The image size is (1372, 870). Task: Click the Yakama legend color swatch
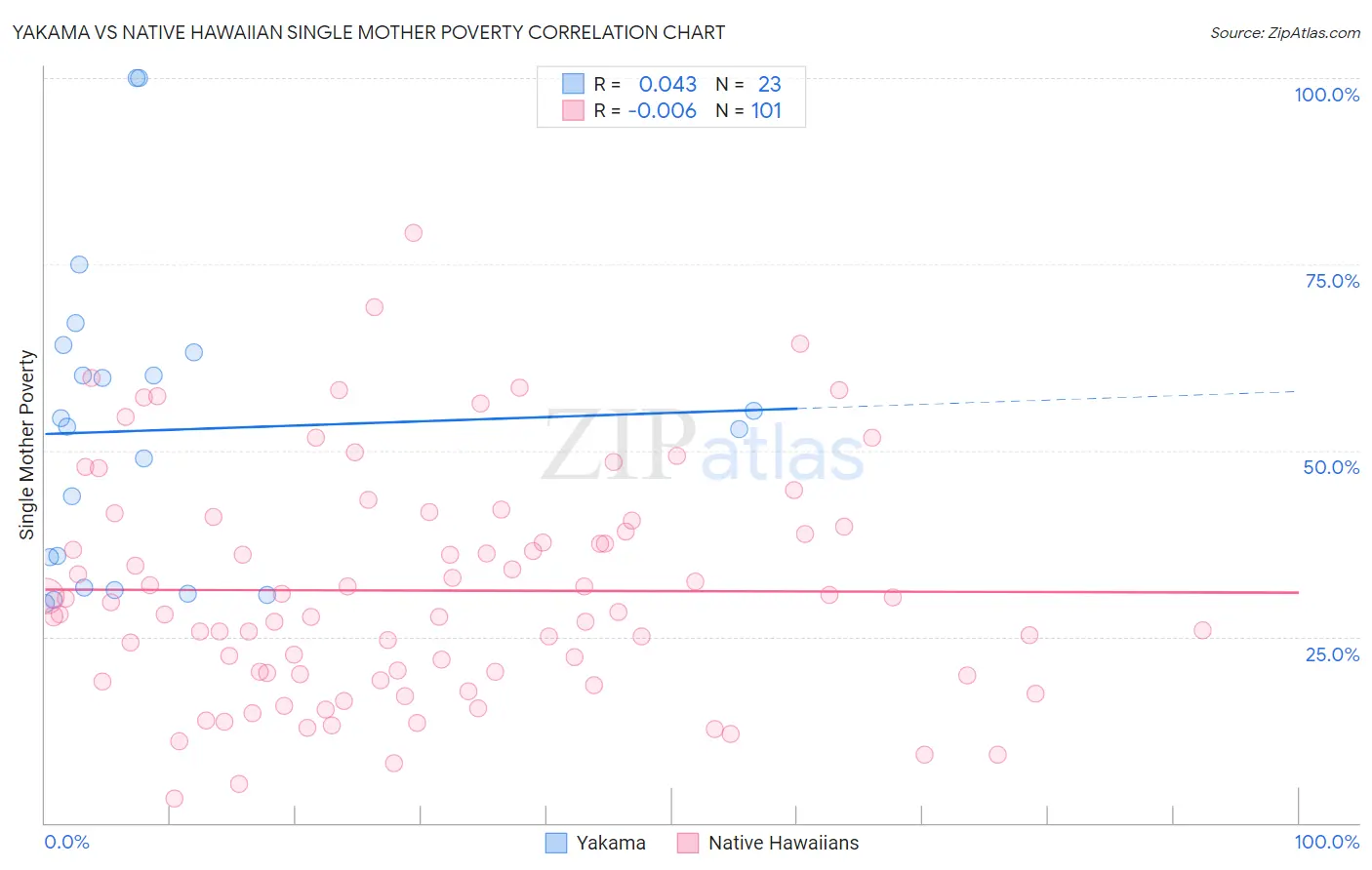pyautogui.click(x=555, y=843)
